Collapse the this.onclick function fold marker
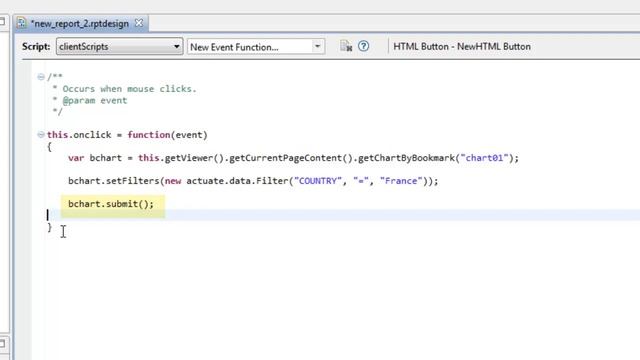Image resolution: width=640 pixels, height=360 pixels. pyautogui.click(x=41, y=134)
